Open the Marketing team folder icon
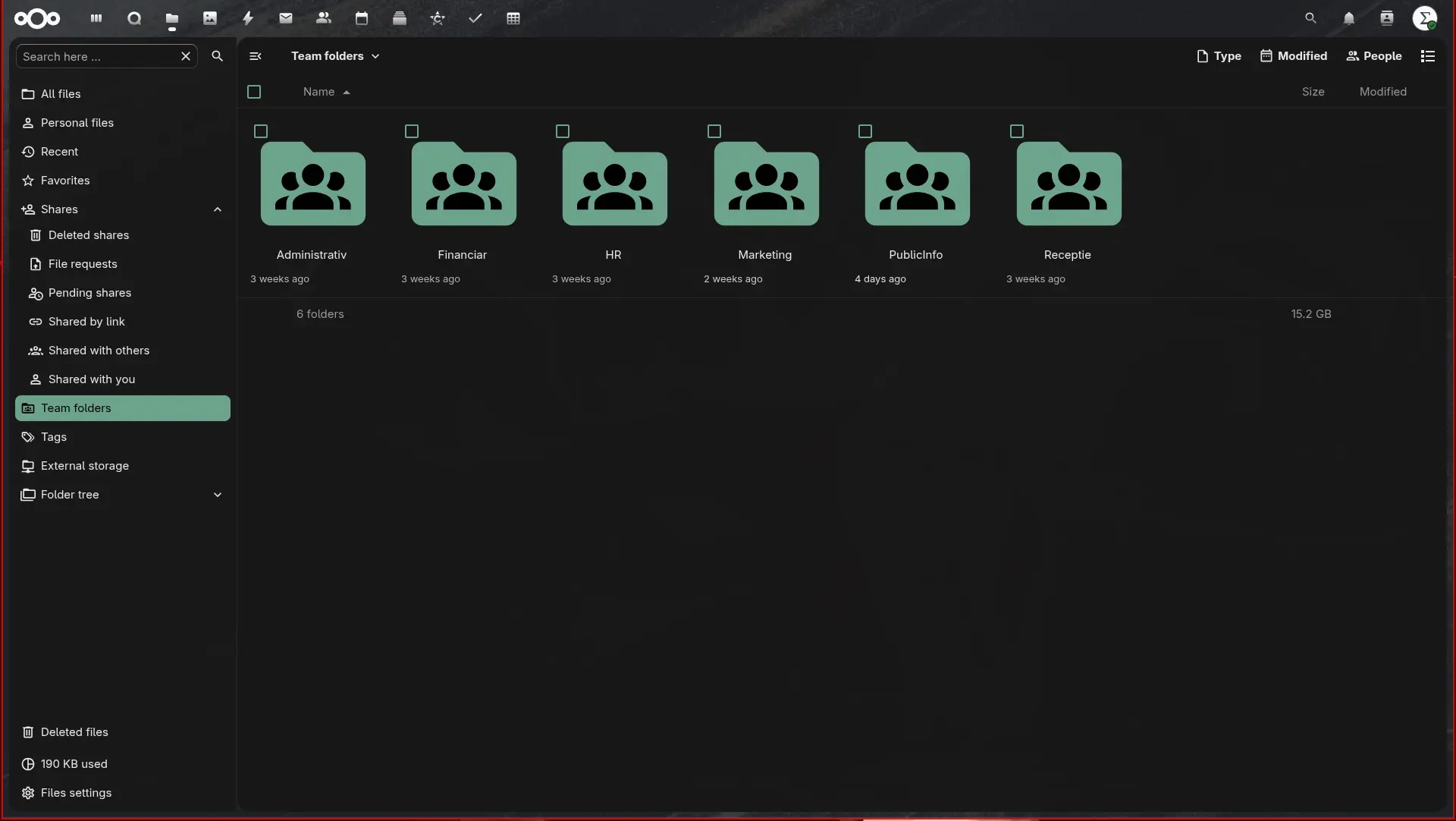The width and height of the screenshot is (1456, 821). pyautogui.click(x=766, y=184)
